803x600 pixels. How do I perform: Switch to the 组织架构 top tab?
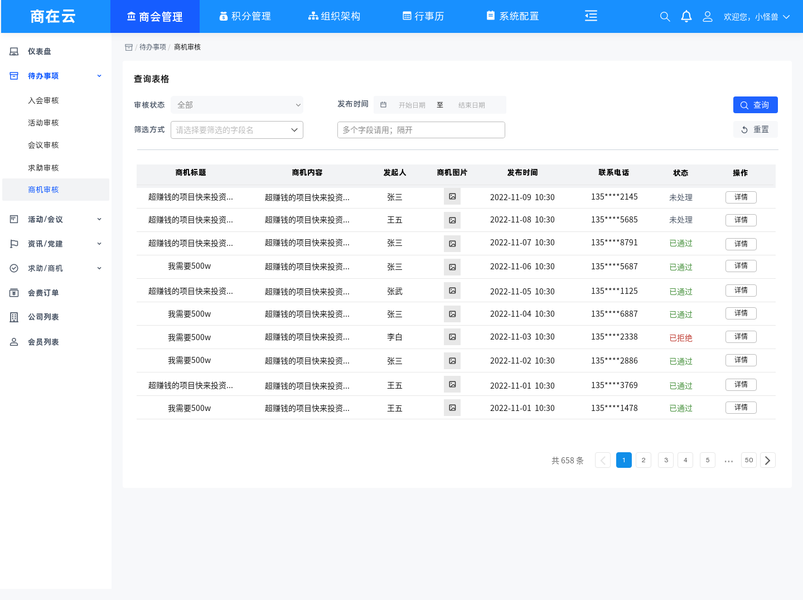coord(334,16)
